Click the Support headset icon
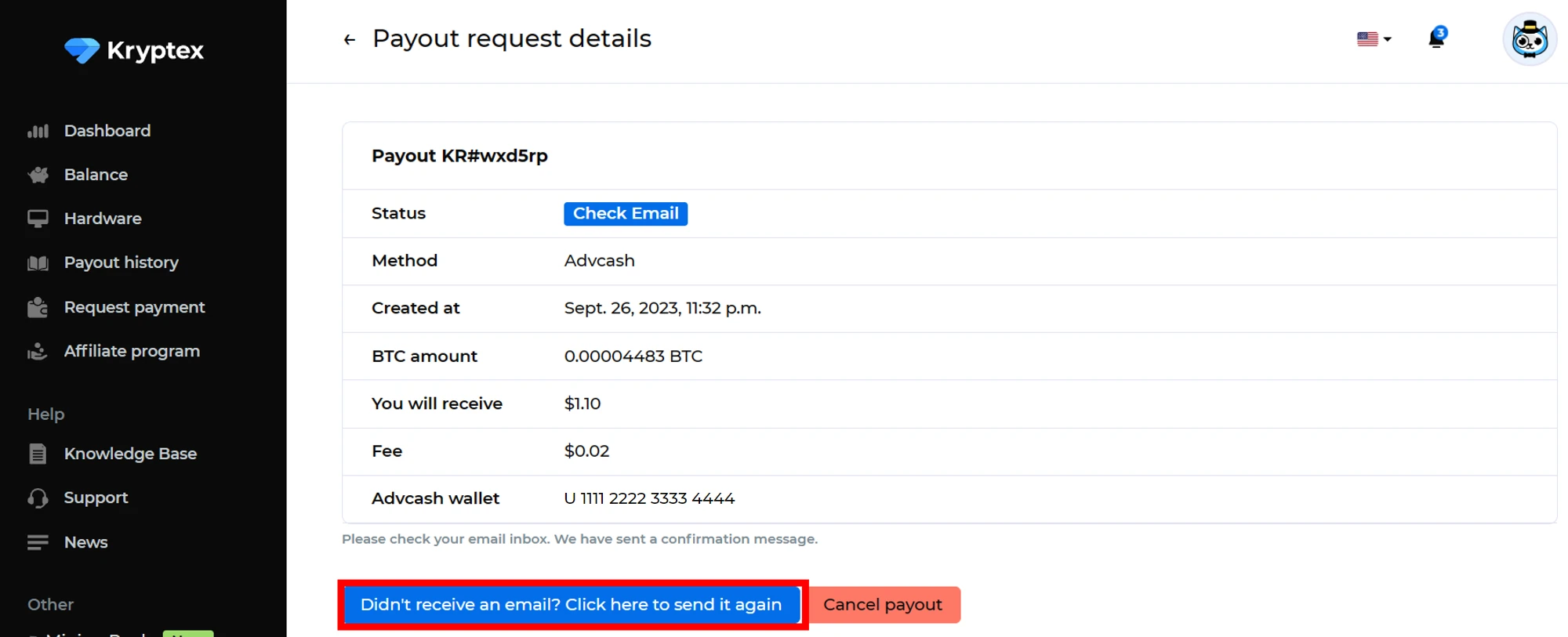This screenshot has height=637, width=1568. pyautogui.click(x=38, y=498)
